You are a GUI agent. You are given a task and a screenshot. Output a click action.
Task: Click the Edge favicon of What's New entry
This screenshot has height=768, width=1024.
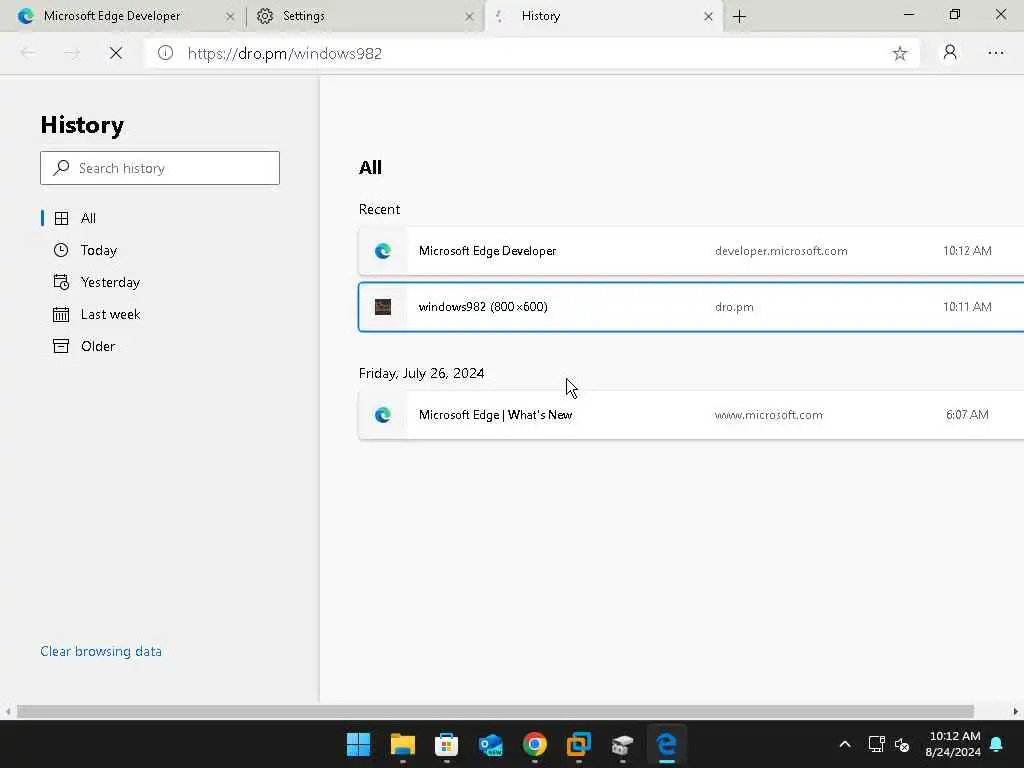click(383, 415)
